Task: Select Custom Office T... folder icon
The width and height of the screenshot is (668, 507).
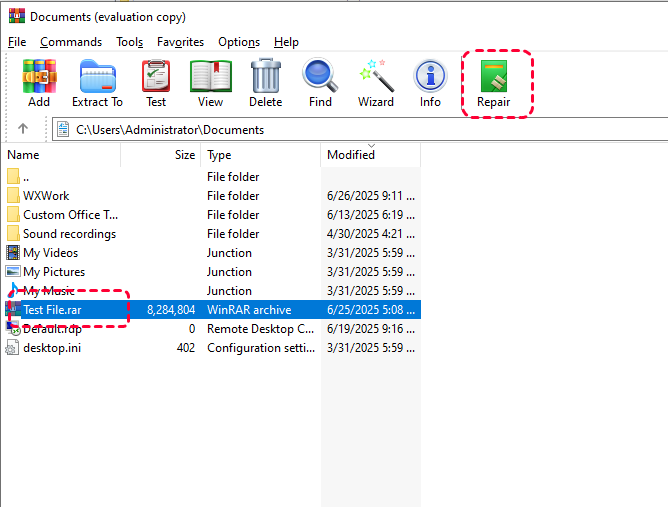Action: click(13, 214)
